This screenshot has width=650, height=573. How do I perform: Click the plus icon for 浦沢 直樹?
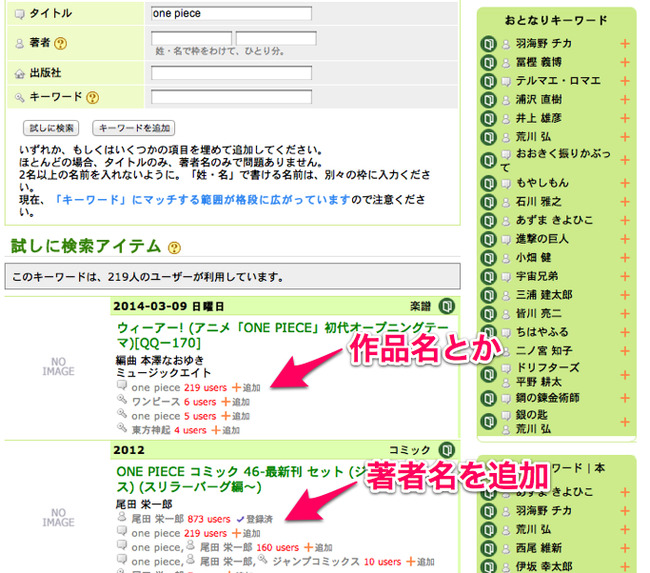click(x=625, y=100)
